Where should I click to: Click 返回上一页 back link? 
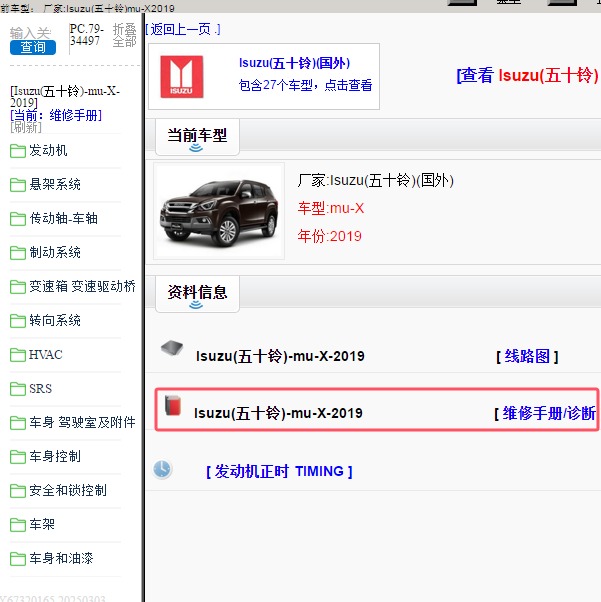(183, 29)
